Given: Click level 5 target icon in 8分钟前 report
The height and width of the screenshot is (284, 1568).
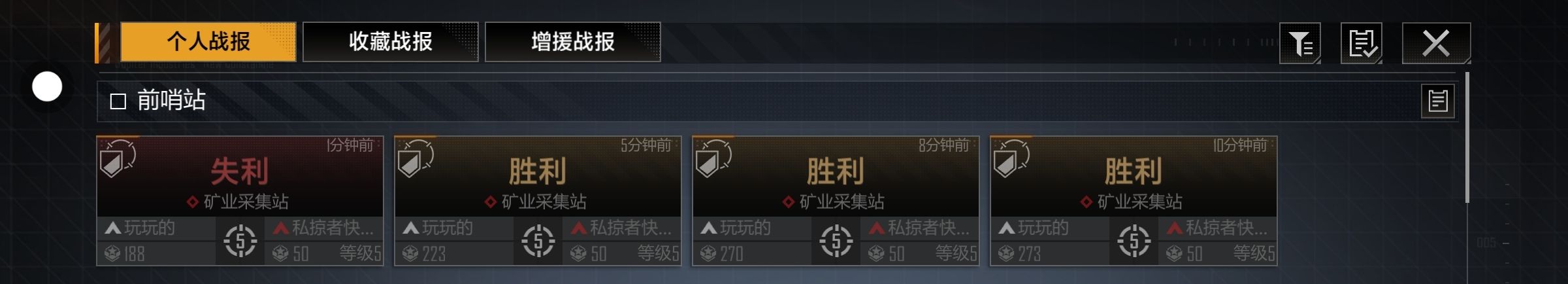Looking at the screenshot, I should [x=836, y=241].
